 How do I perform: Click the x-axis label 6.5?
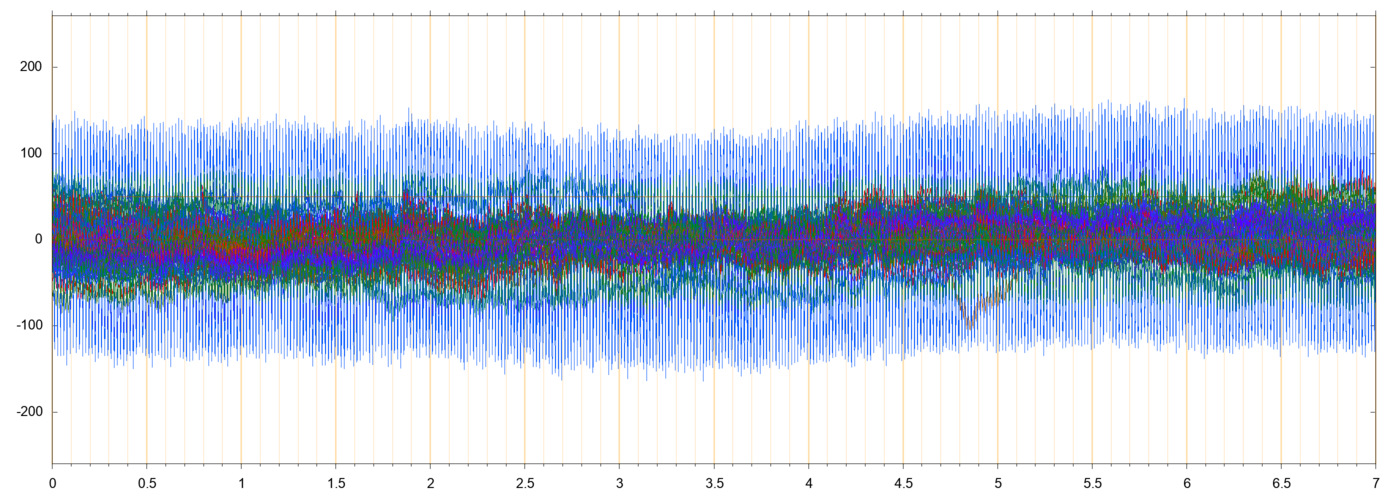[x=1281, y=482]
